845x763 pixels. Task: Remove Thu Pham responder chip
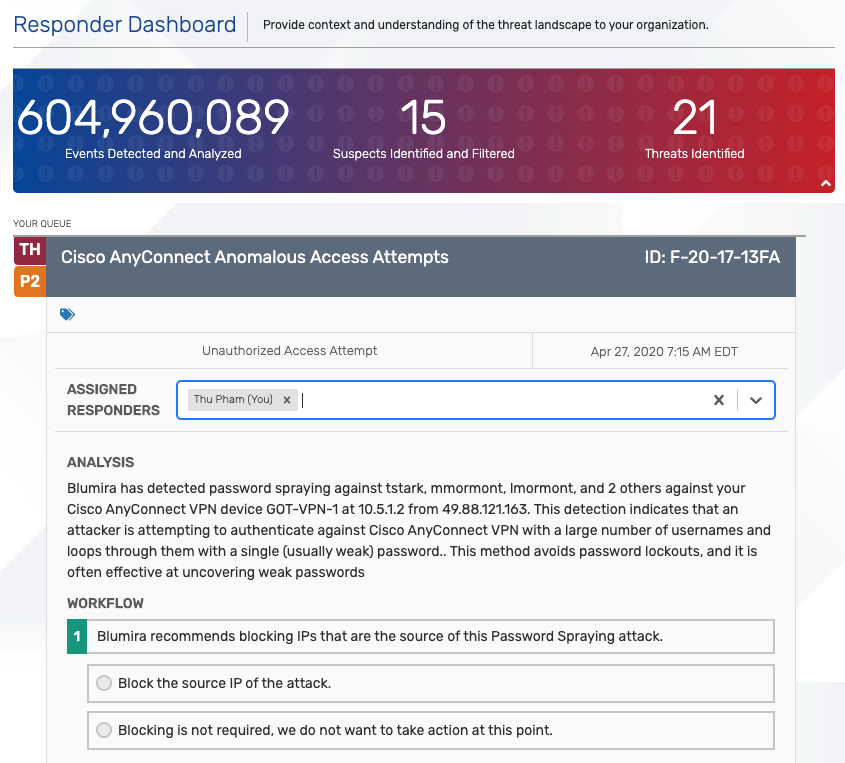287,400
